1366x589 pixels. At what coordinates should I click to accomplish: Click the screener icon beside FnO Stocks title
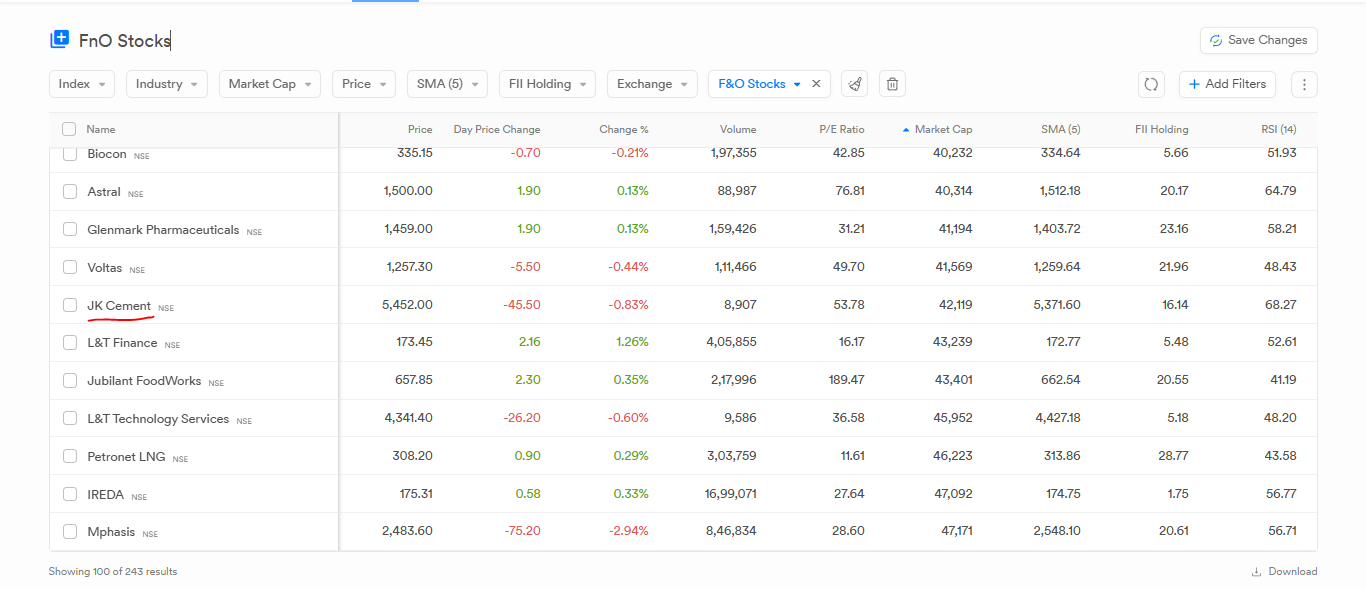[59, 40]
